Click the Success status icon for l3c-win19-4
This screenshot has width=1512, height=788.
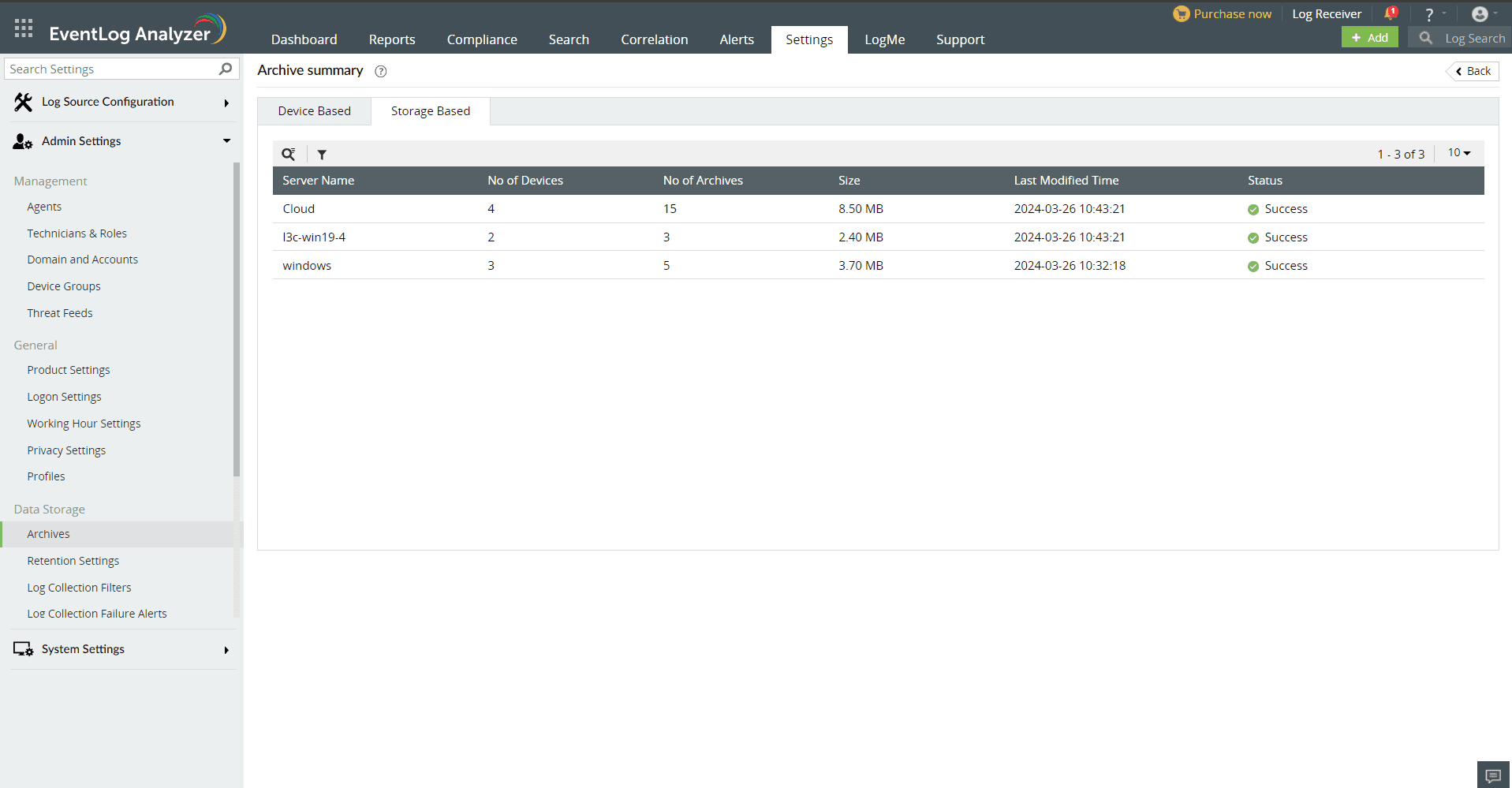[1253, 238]
